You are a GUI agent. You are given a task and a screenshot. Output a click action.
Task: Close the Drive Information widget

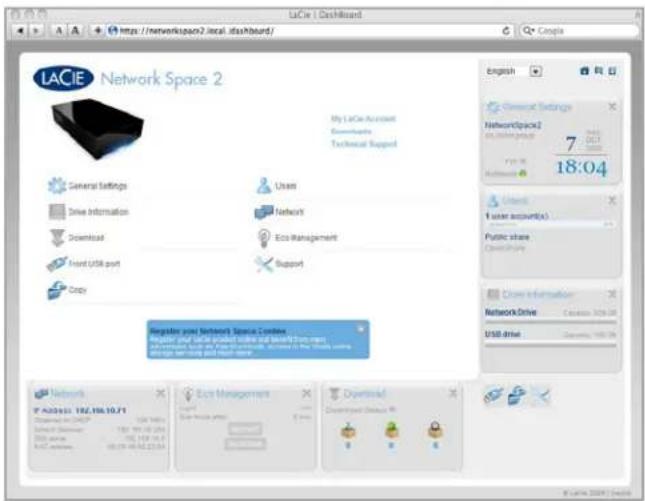pyautogui.click(x=612, y=294)
